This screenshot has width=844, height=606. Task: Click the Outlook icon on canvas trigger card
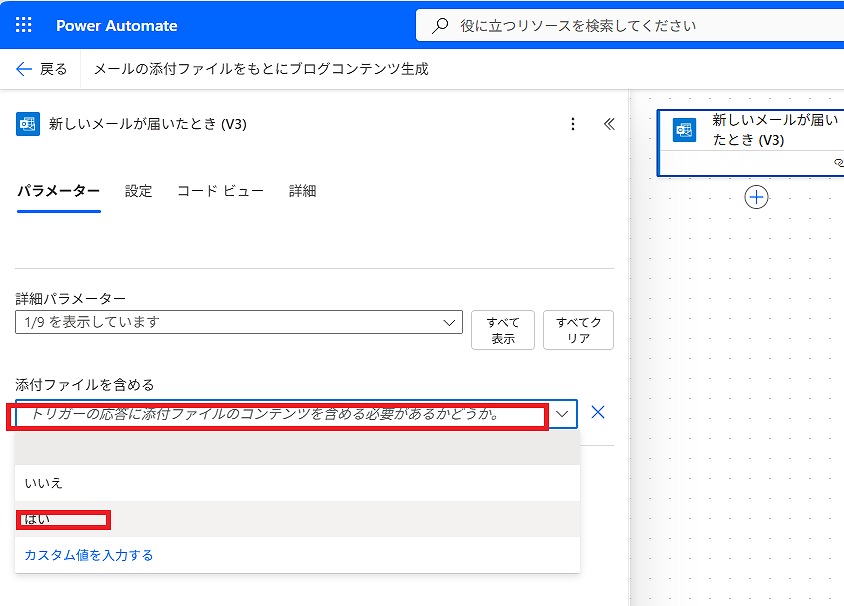[684, 131]
